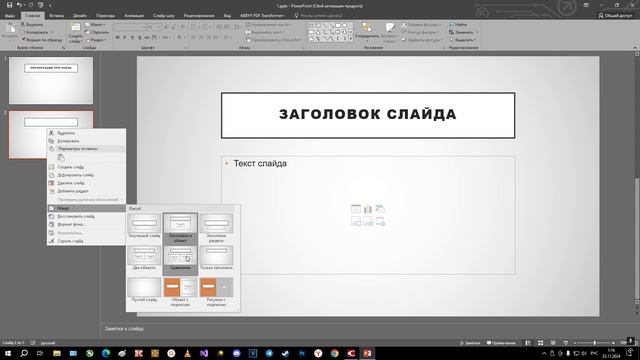Open the File tab
Viewport: 640px width, 360px height.
tap(10, 16)
